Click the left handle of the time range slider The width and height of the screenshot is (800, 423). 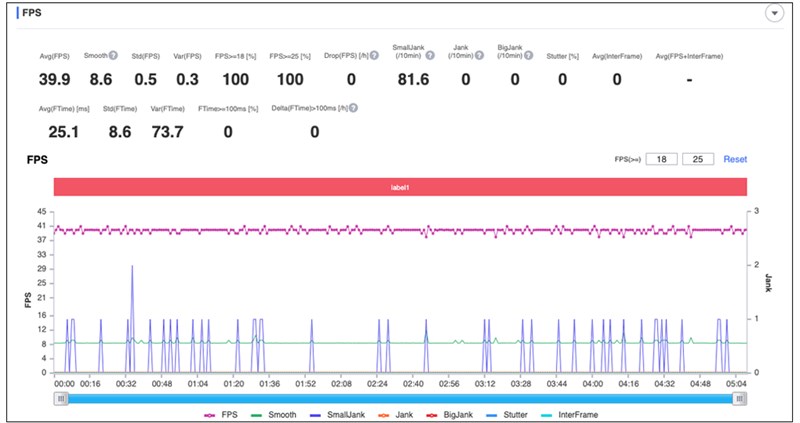coord(61,398)
